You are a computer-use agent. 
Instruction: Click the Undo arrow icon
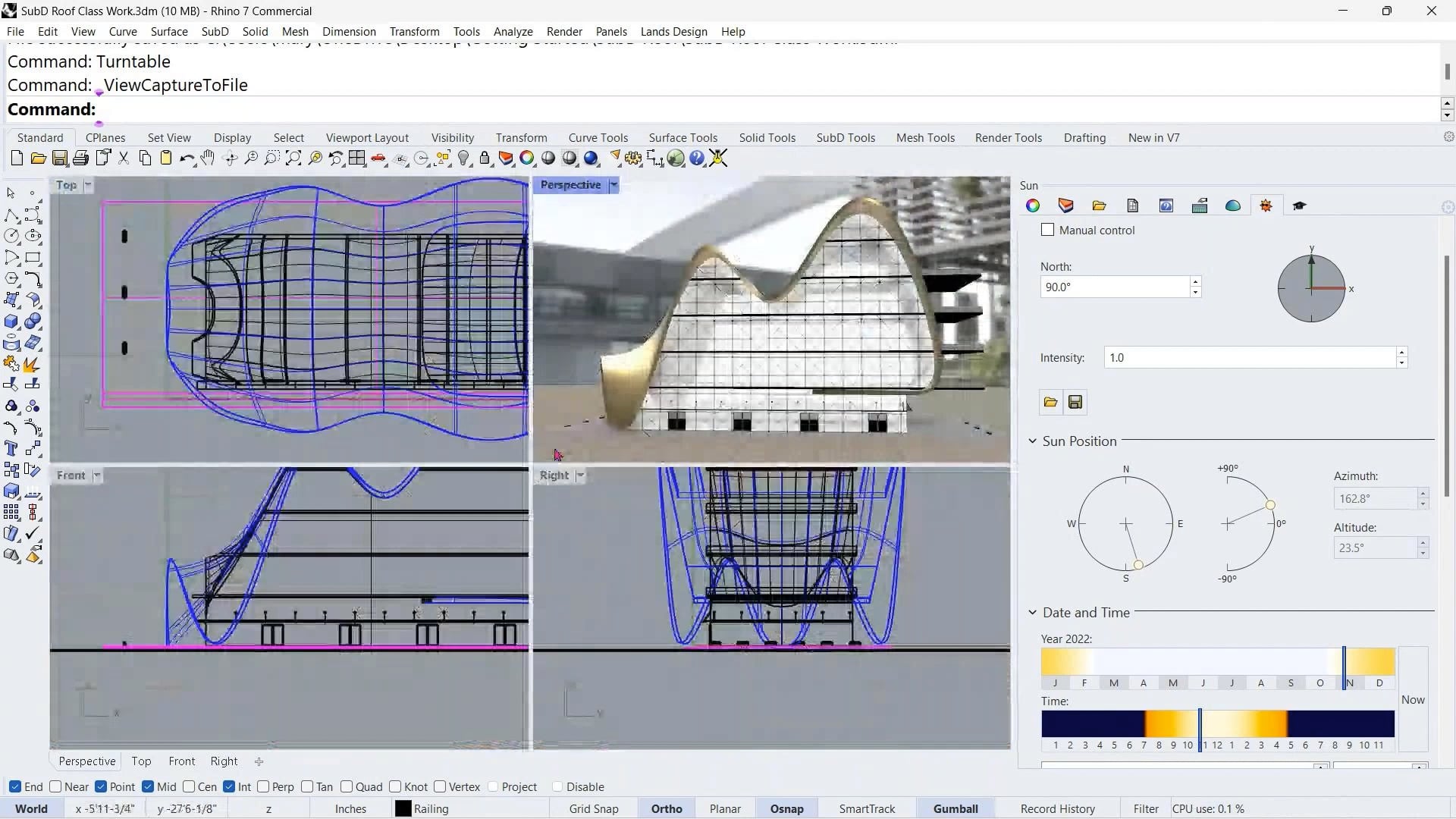pyautogui.click(x=187, y=158)
